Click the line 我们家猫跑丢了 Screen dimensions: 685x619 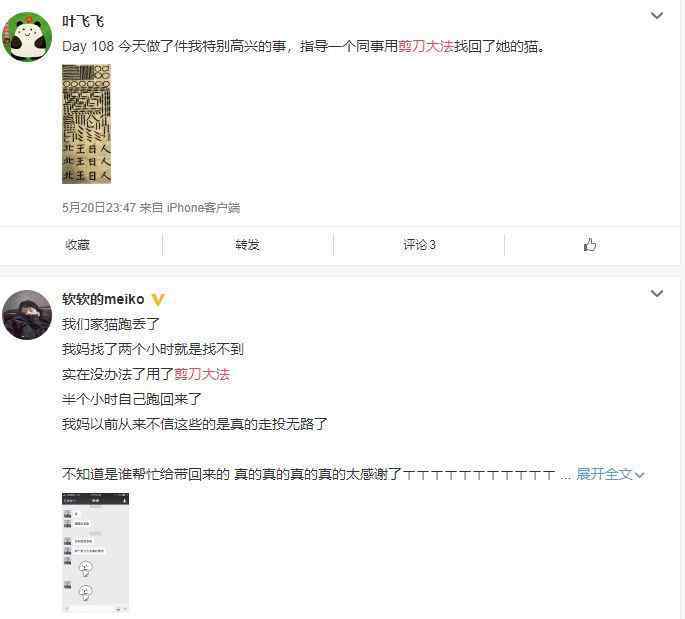tap(111, 324)
